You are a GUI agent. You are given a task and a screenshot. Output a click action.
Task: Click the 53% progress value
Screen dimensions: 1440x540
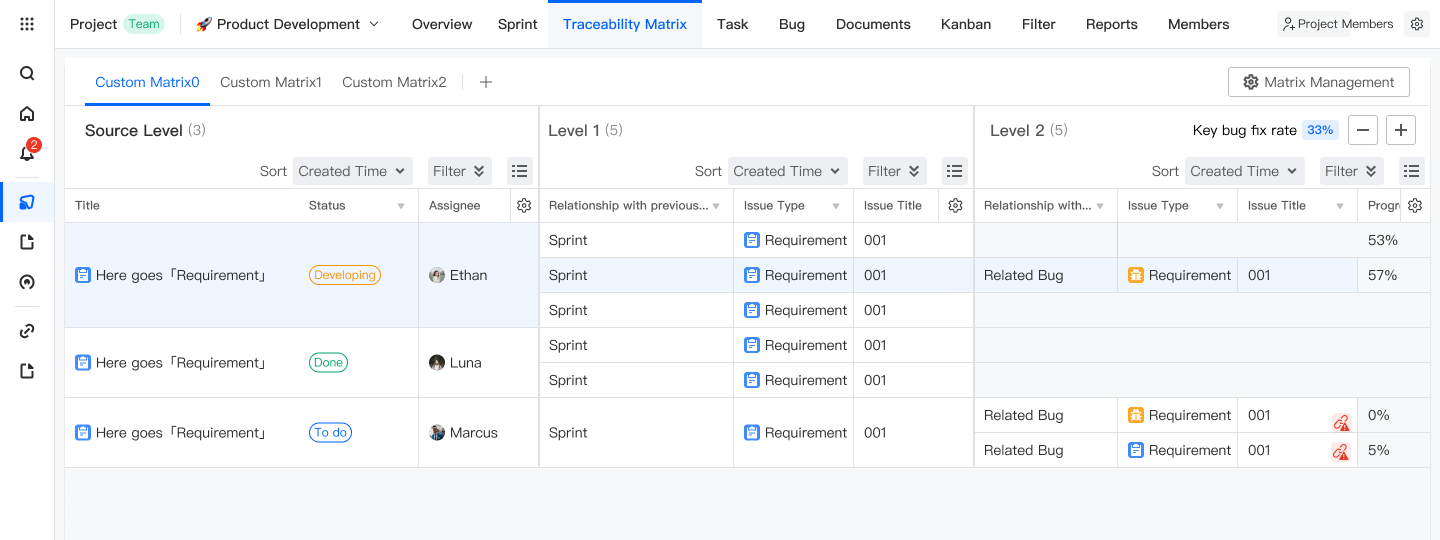coord(1382,240)
